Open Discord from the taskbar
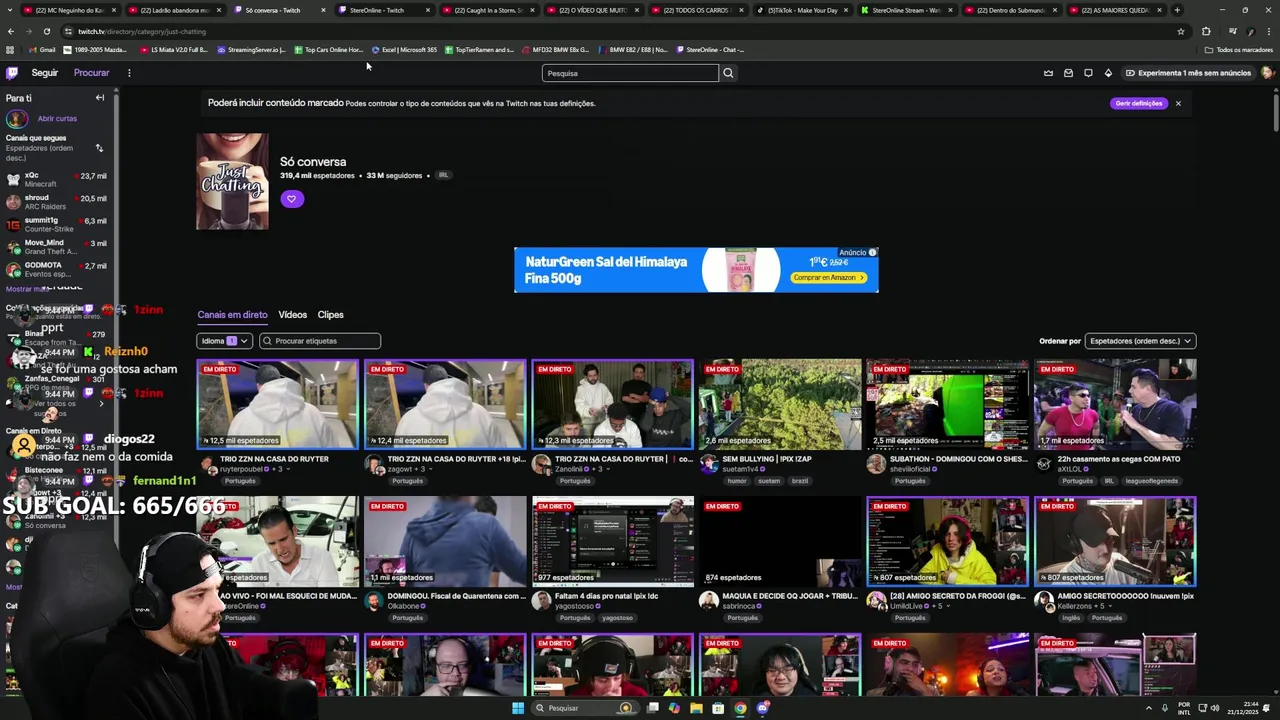The height and width of the screenshot is (720, 1280). tap(762, 708)
